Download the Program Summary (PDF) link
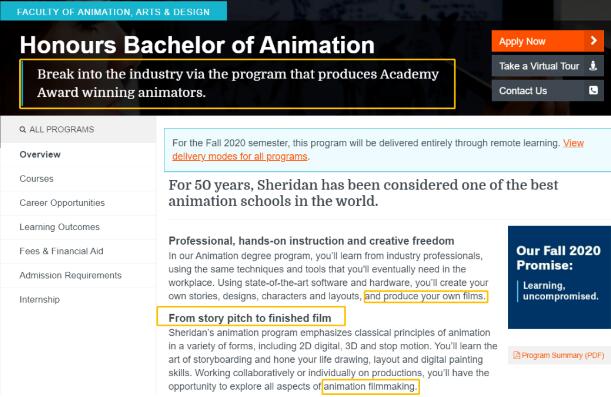This screenshot has height=397, width=611. (x=559, y=355)
